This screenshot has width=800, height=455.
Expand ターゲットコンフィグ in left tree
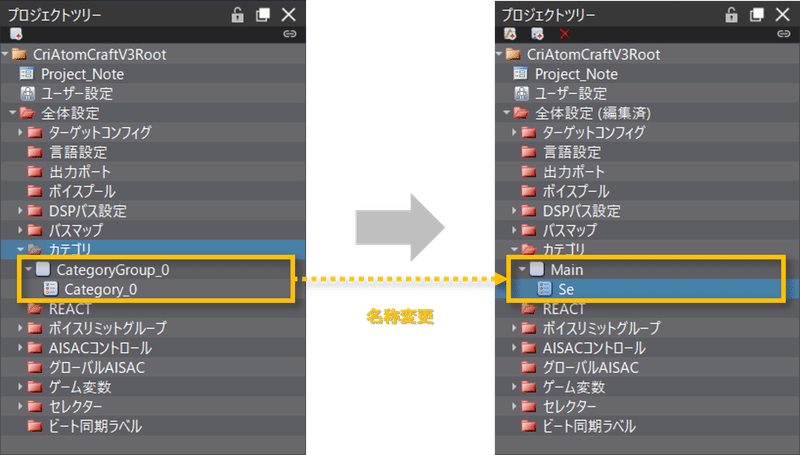coord(20,132)
